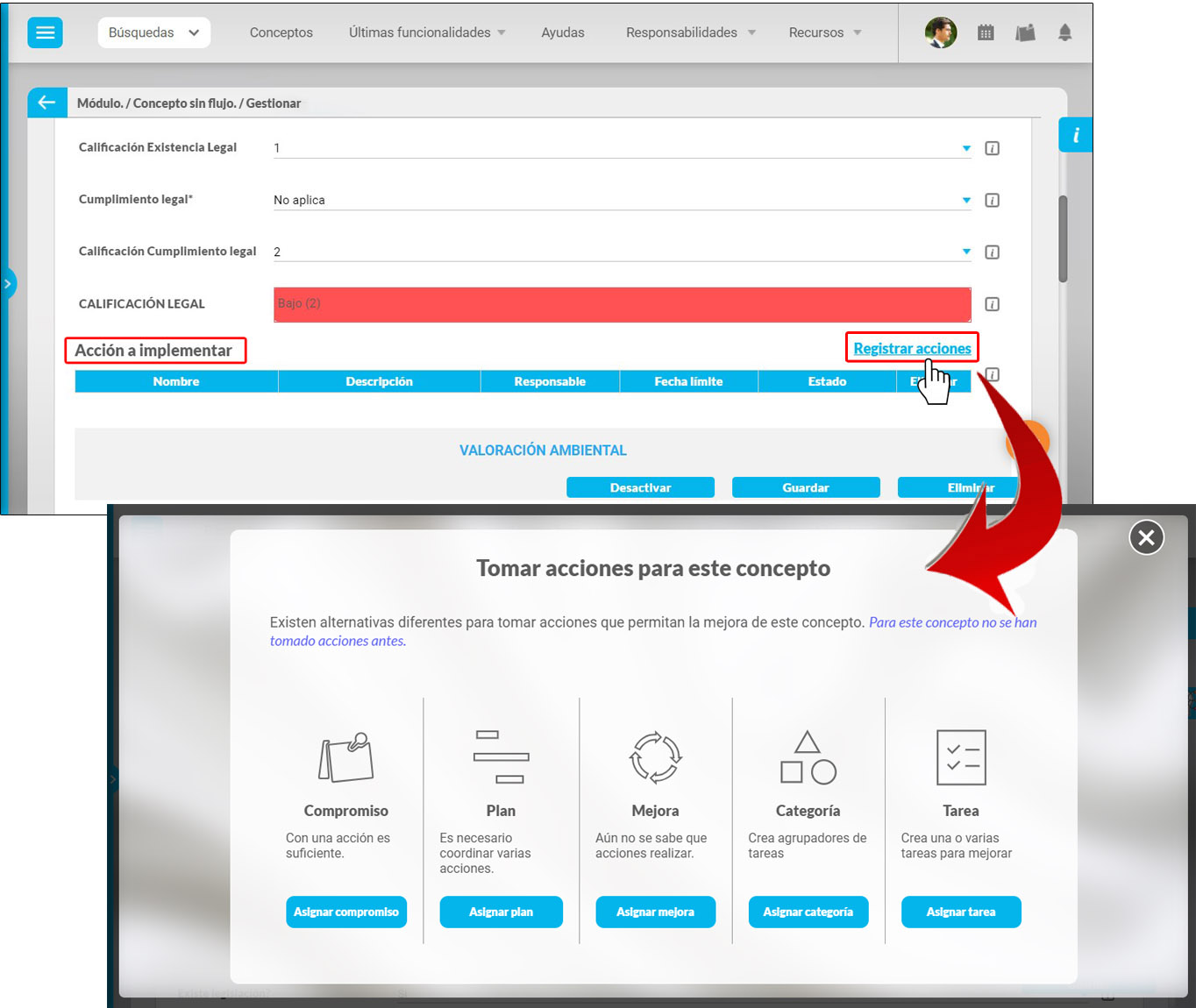
Task: Open the blue information side tab
Action: [1075, 135]
